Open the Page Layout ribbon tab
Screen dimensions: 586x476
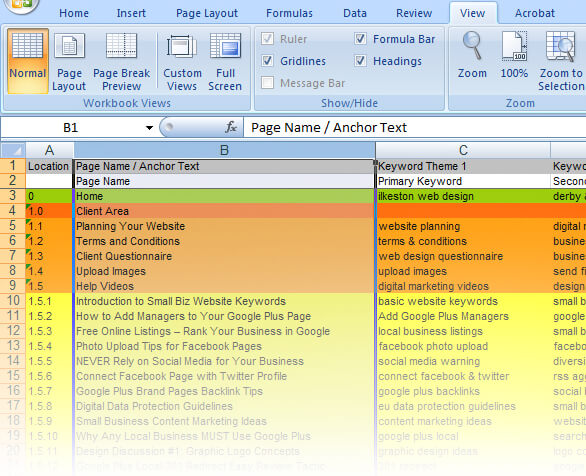pos(207,13)
